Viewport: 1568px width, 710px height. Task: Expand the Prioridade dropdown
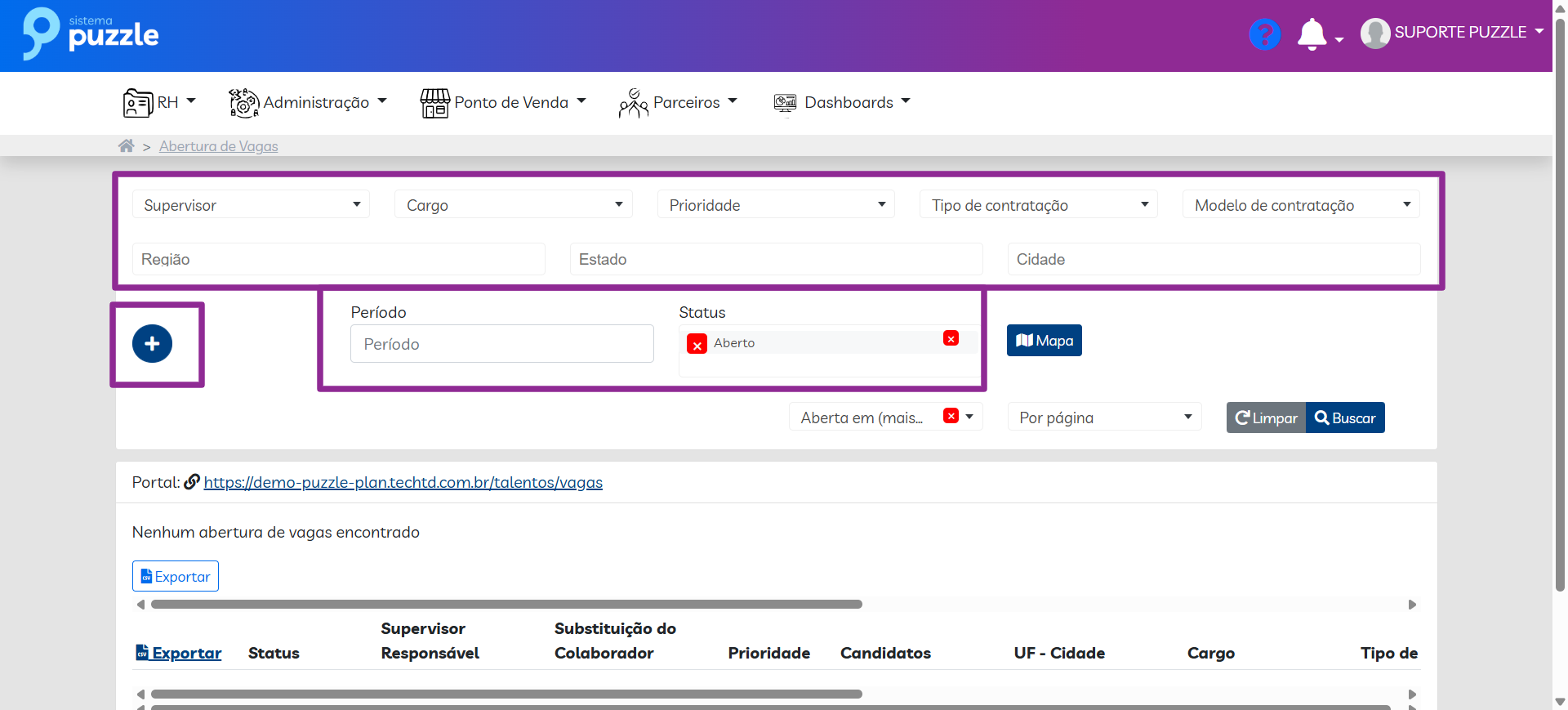[775, 205]
